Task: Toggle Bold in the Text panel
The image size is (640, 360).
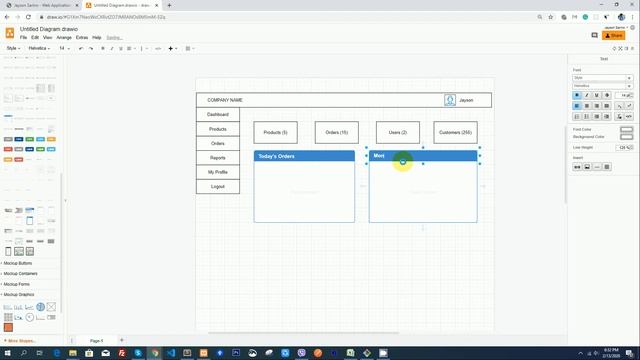Action: (x=577, y=95)
